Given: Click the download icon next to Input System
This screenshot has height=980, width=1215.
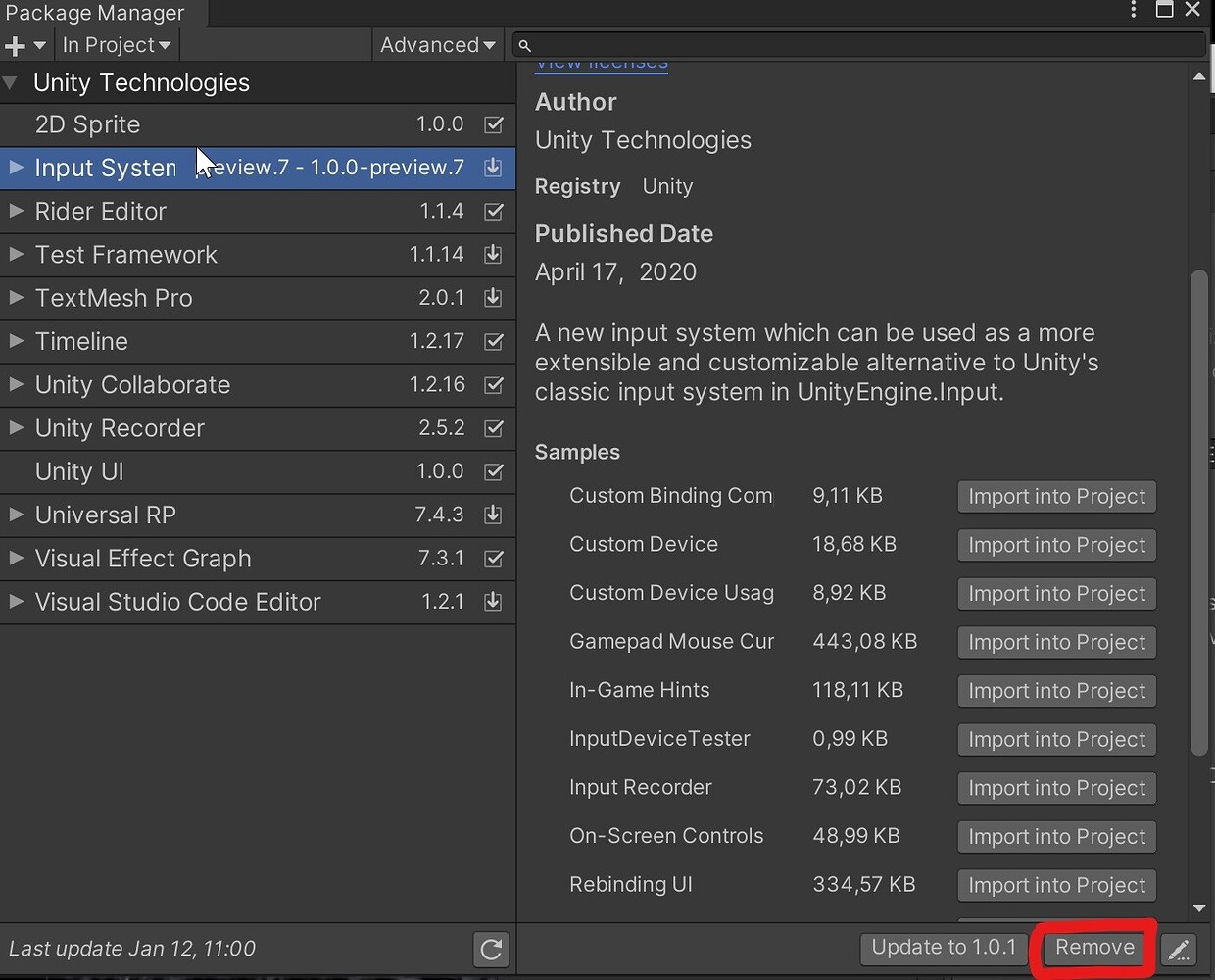Looking at the screenshot, I should [493, 168].
